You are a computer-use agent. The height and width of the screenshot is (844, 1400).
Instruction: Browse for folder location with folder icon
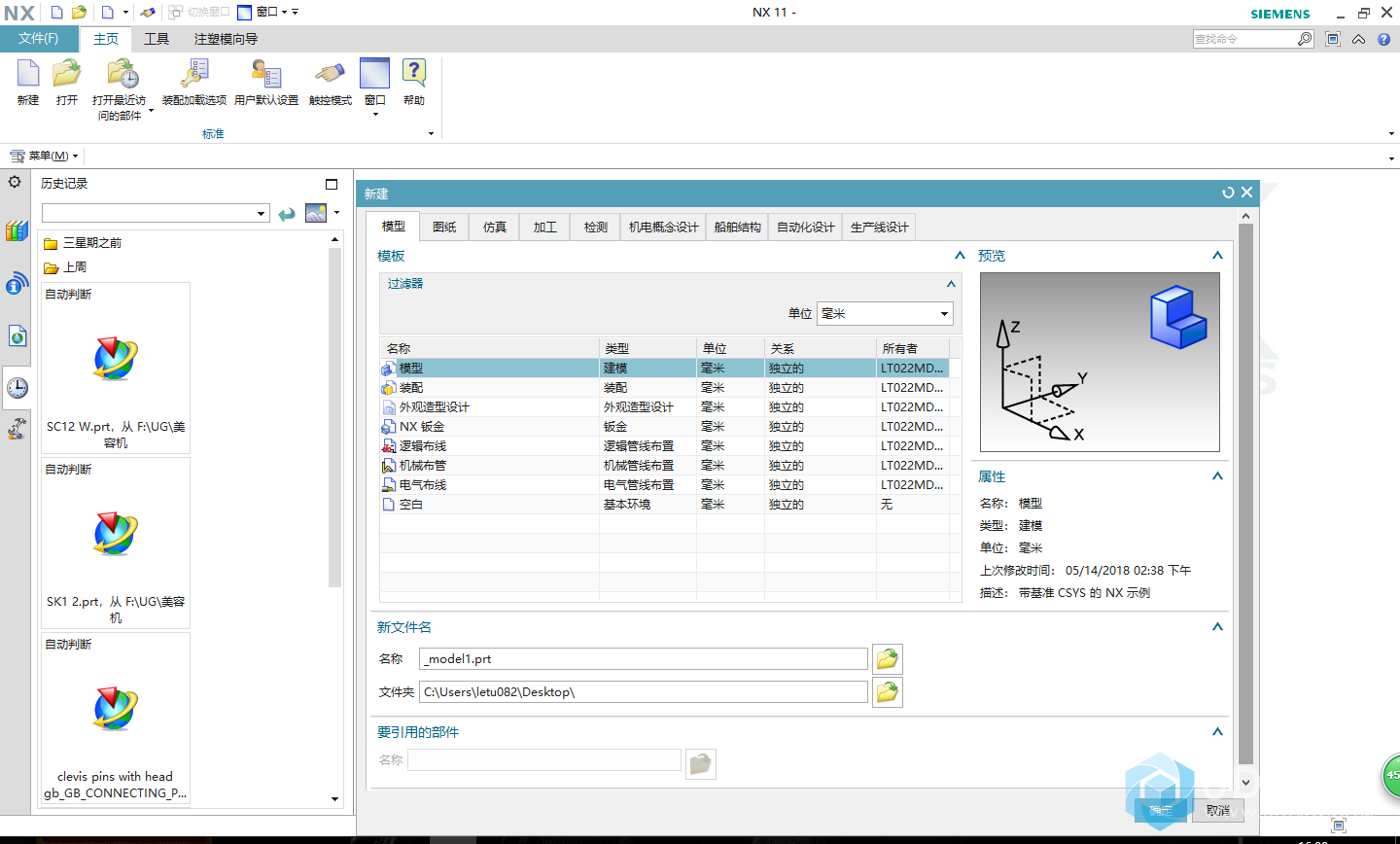point(888,692)
